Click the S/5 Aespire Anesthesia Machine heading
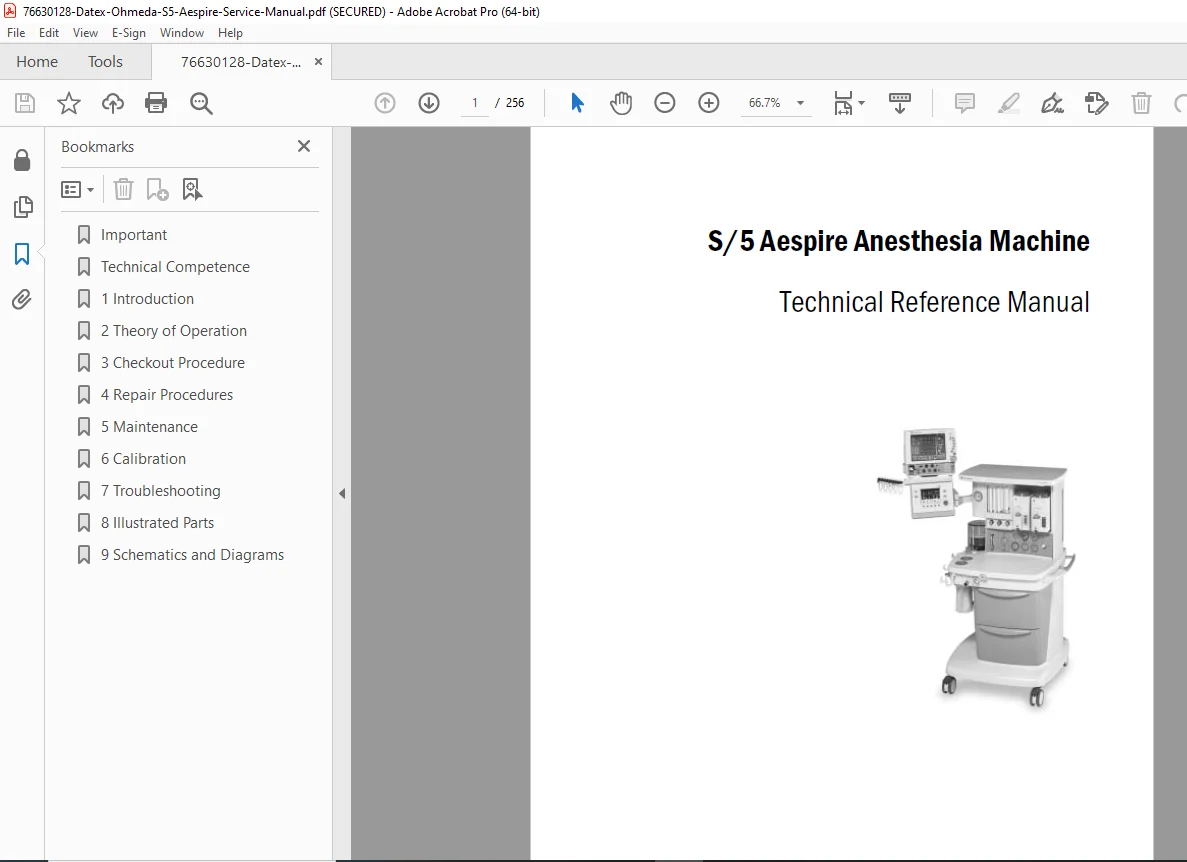This screenshot has height=862, width=1187. [899, 241]
